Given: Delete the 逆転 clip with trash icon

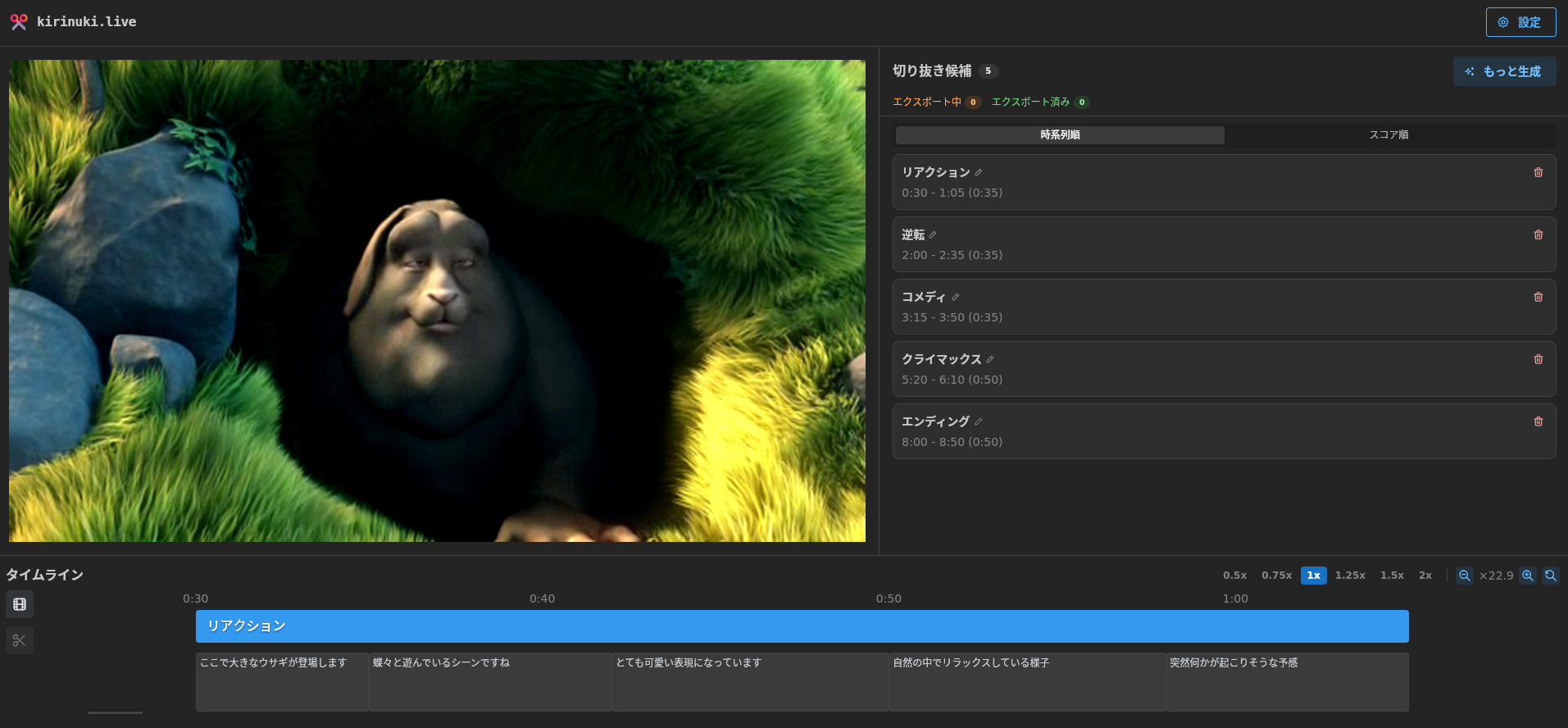Looking at the screenshot, I should (1538, 234).
